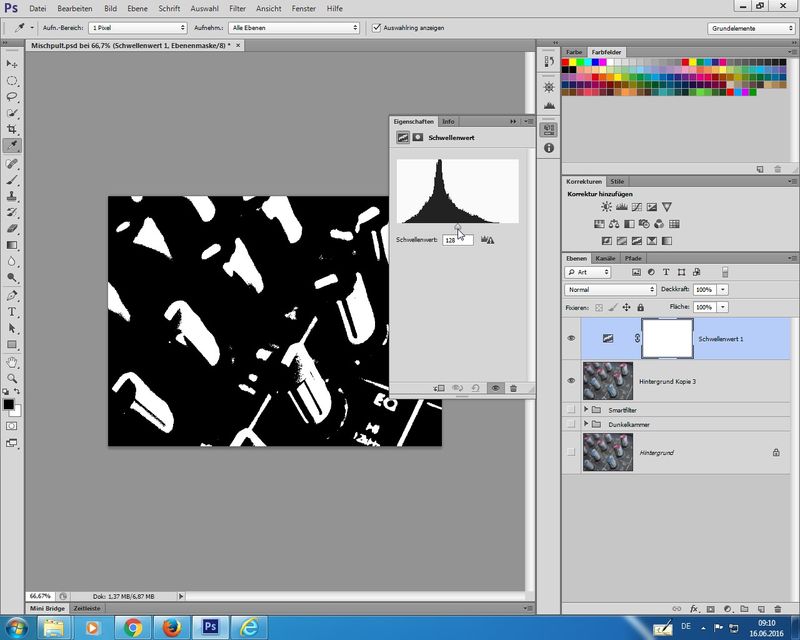The width and height of the screenshot is (800, 640).
Task: Show the Hintergrund layer
Action: [x=571, y=453]
